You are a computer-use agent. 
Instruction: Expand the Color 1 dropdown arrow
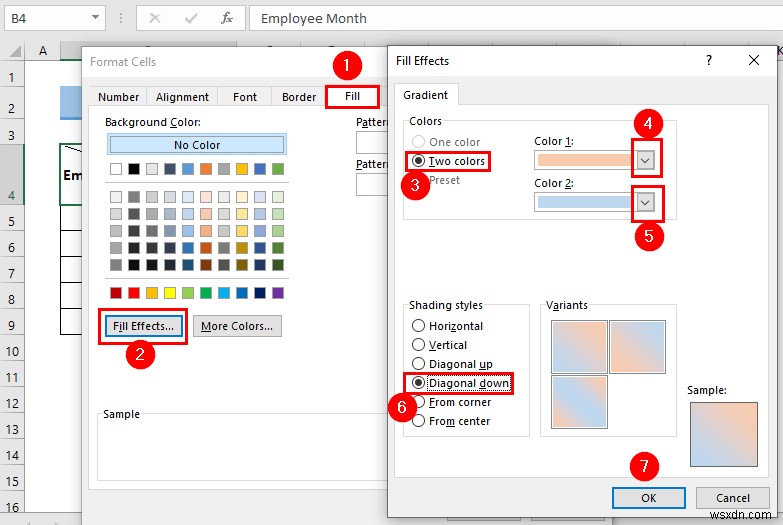point(645,160)
